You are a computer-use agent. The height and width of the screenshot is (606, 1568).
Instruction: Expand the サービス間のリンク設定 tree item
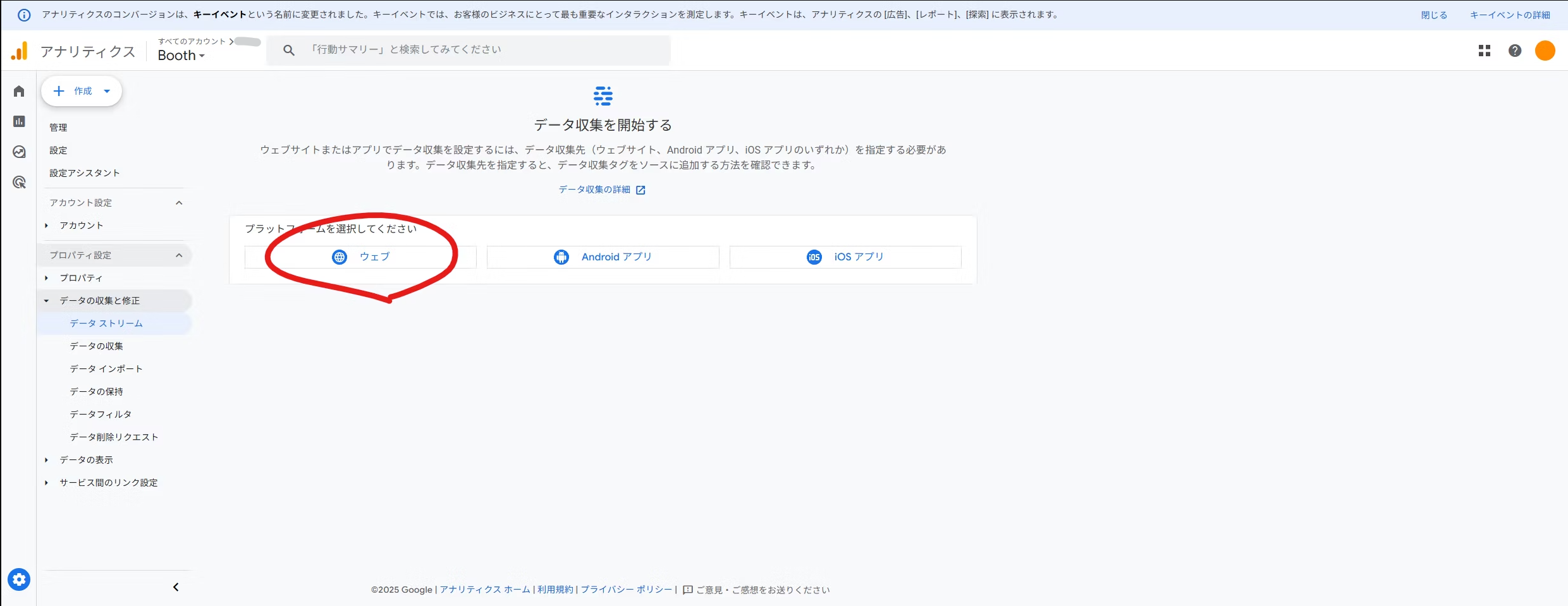pyautogui.click(x=46, y=483)
